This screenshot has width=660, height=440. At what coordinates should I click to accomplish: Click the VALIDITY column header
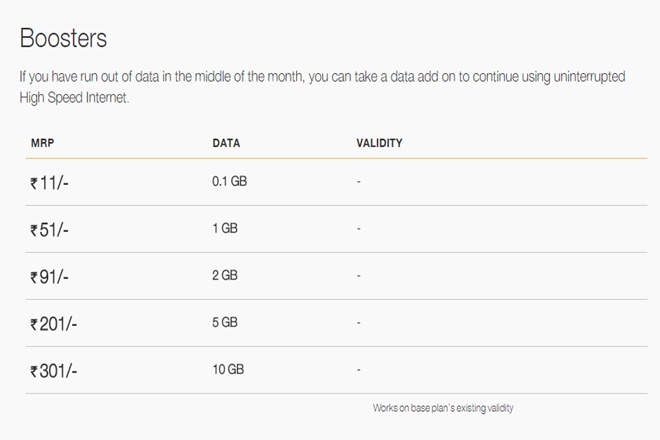(379, 143)
